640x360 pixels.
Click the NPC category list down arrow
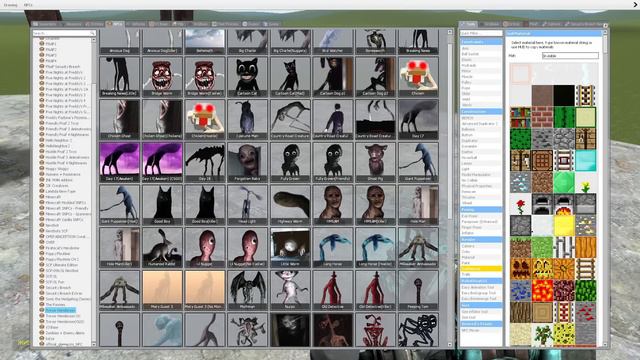pyautogui.click(x=93, y=344)
